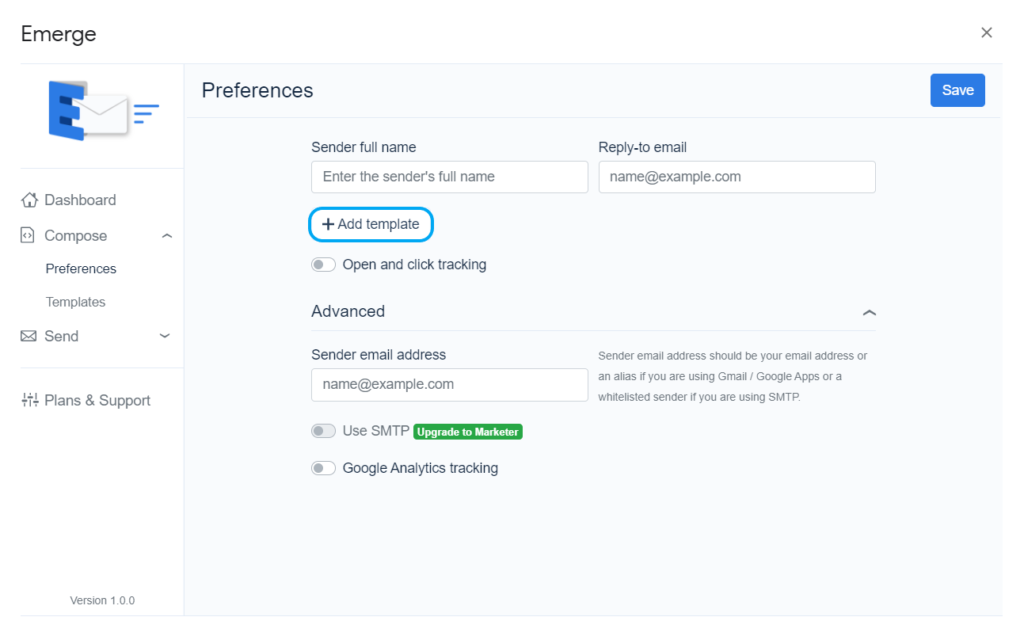Expand the Send menu chevron
The image size is (1024, 636).
click(165, 336)
